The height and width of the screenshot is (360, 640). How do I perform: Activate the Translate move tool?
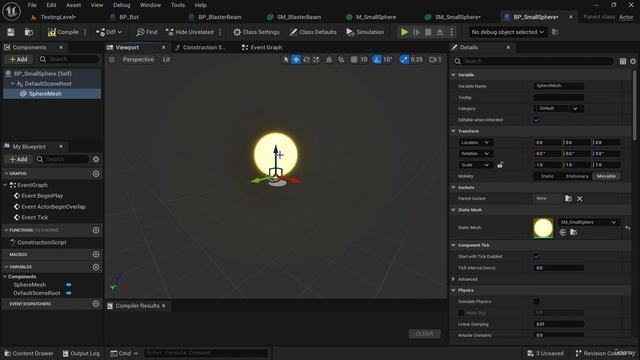point(296,60)
